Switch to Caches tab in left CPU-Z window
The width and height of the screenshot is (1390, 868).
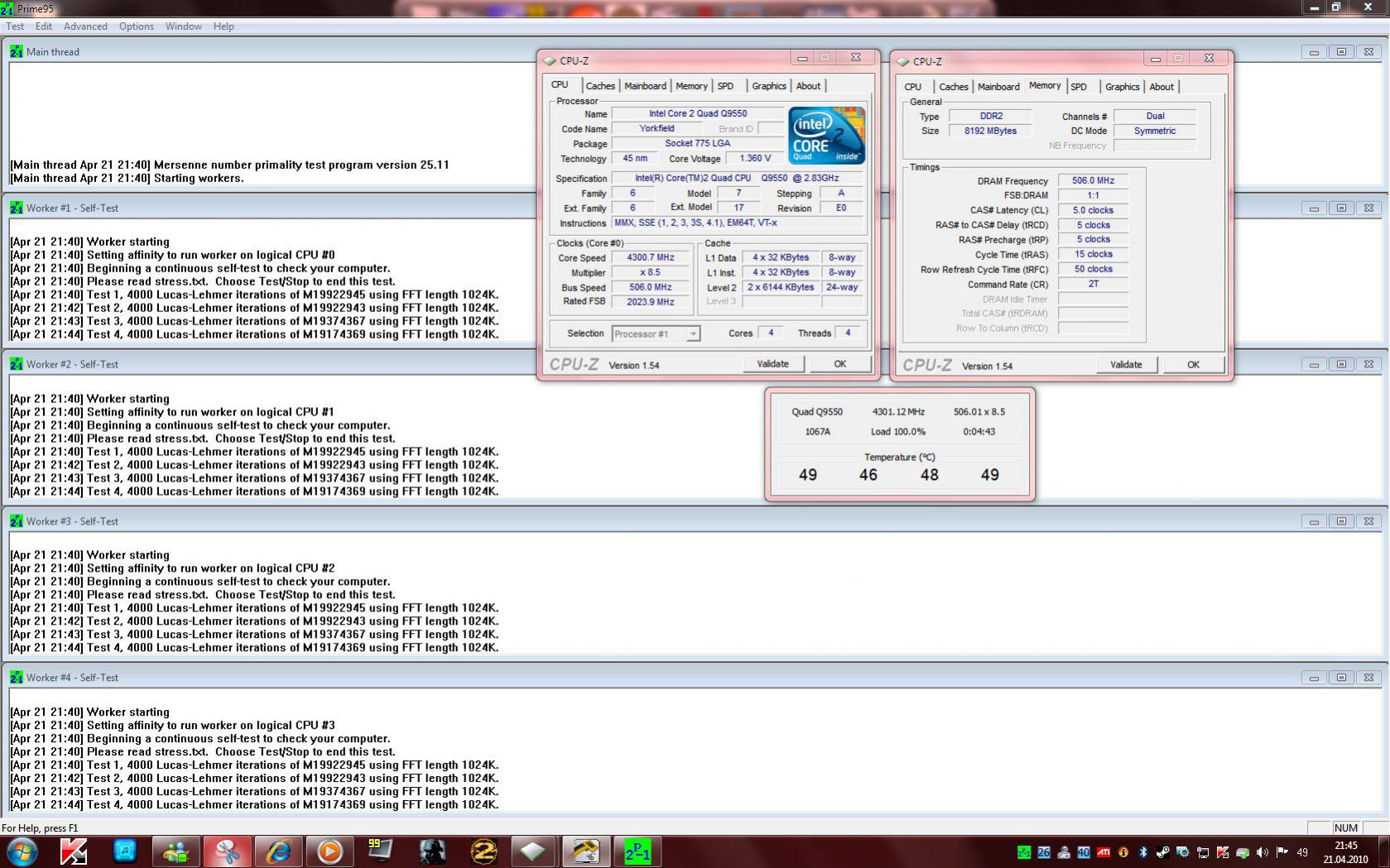(x=600, y=86)
